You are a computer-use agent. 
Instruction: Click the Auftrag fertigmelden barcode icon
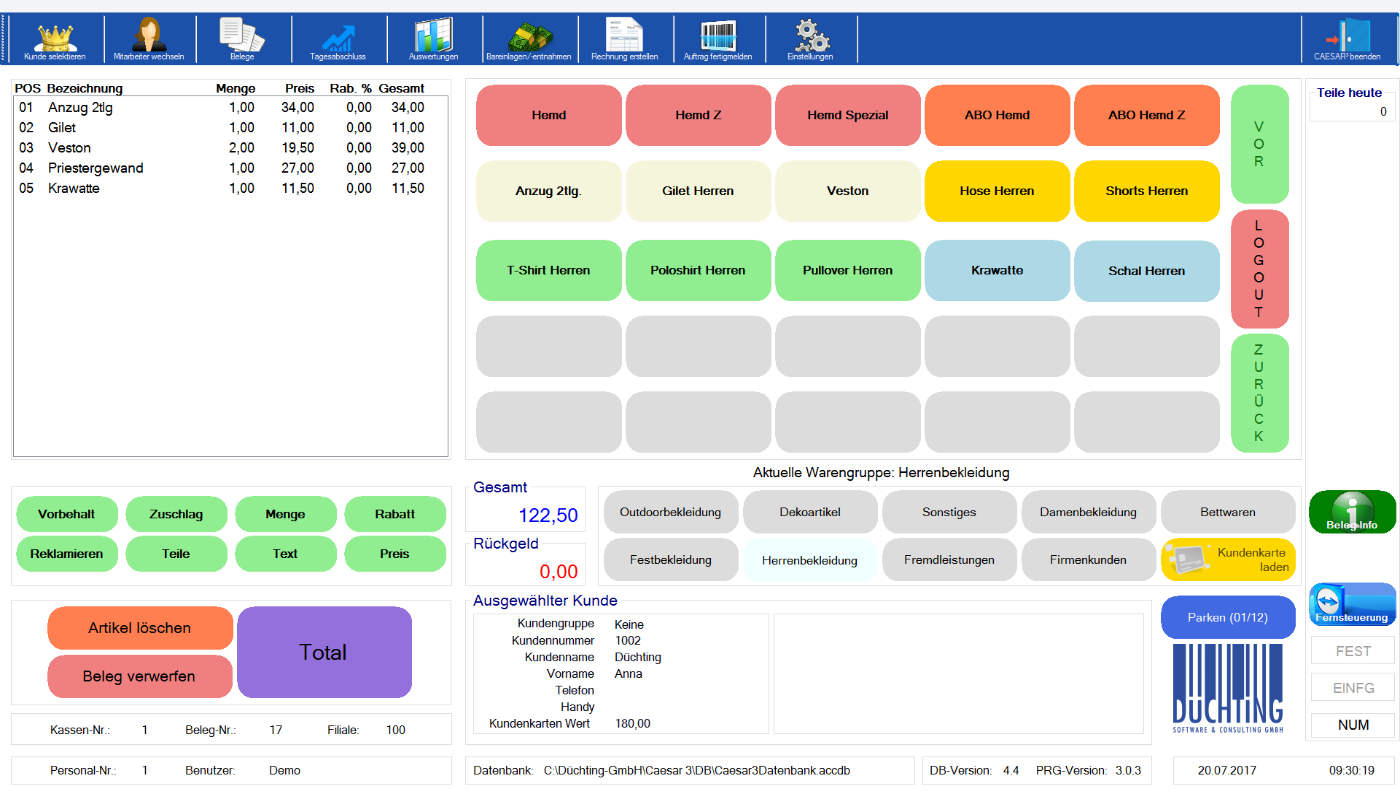(718, 39)
